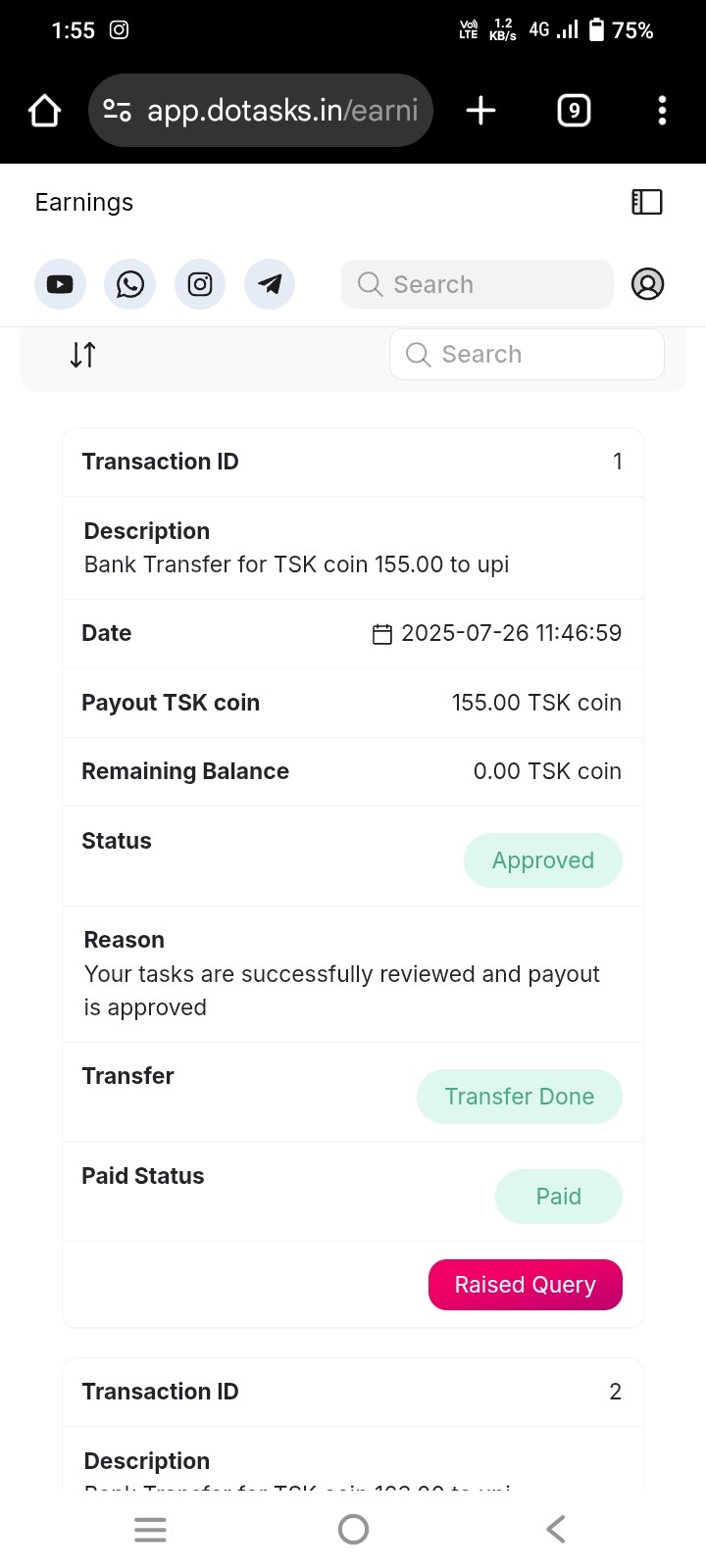Tap the Android recent apps button

(150, 1529)
